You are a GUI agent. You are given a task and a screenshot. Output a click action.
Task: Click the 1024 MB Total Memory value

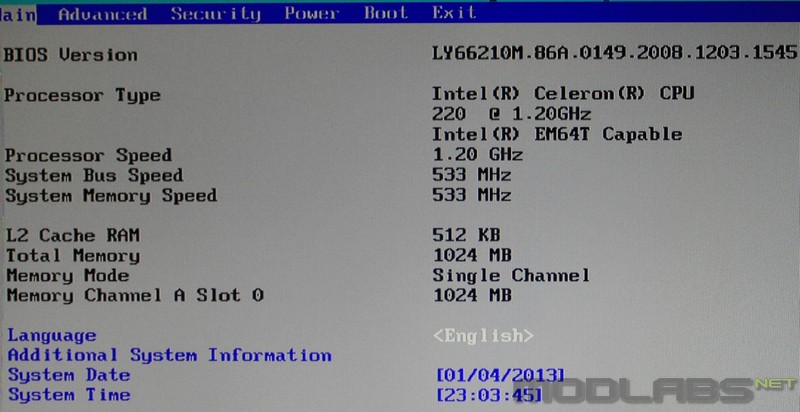point(472,254)
